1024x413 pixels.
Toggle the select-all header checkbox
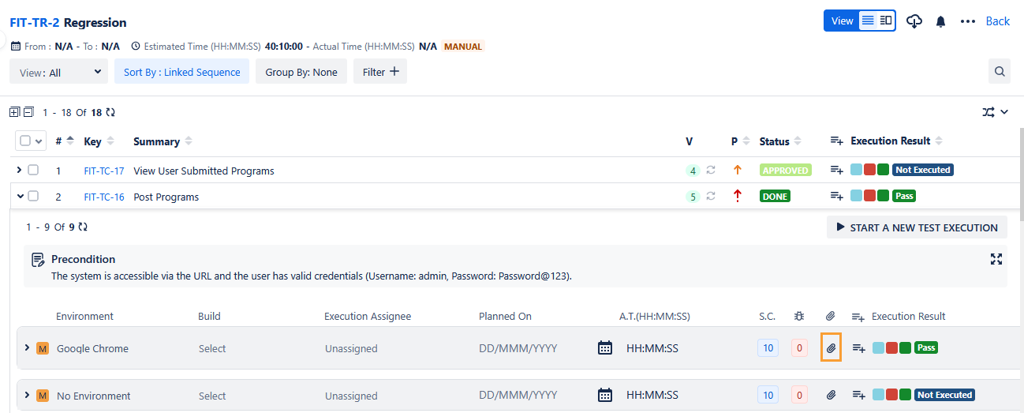25,141
